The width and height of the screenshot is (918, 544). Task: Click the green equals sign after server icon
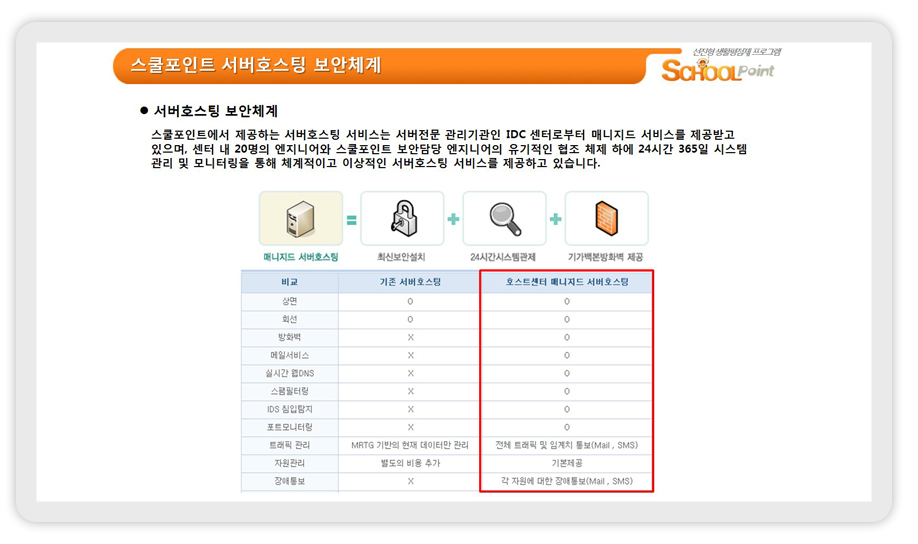(x=352, y=220)
